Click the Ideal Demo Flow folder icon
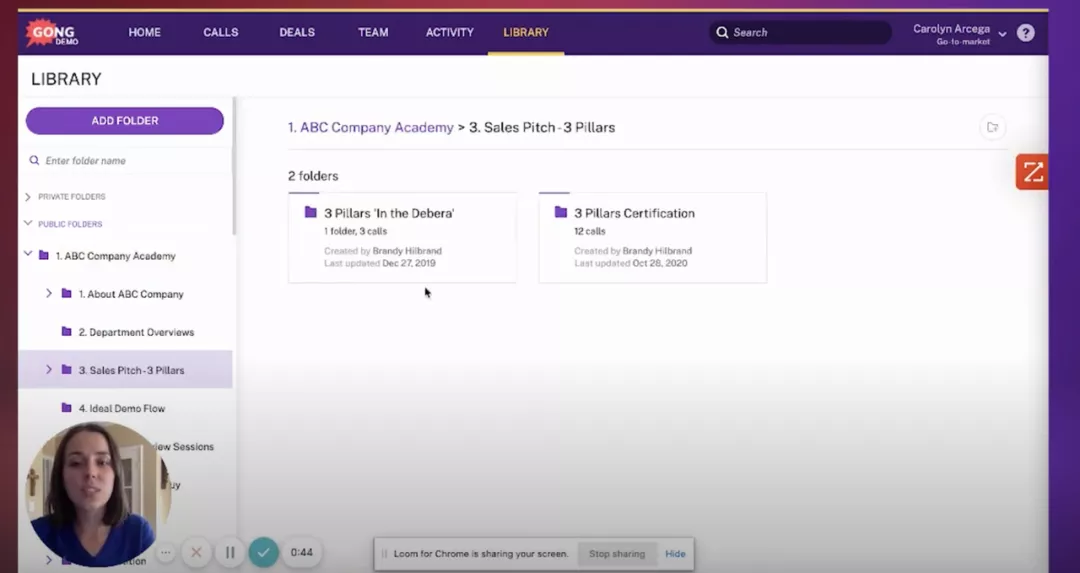Screen dimensions: 1080x573 [x=67, y=408]
